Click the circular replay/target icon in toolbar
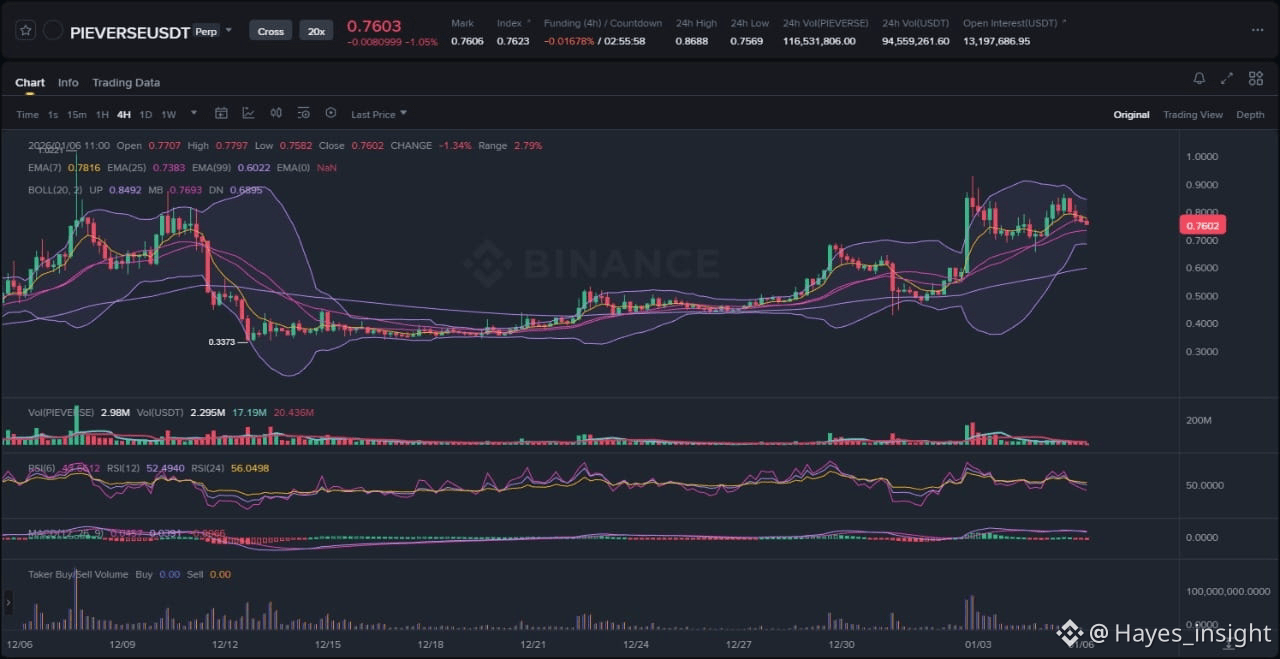 (x=331, y=113)
